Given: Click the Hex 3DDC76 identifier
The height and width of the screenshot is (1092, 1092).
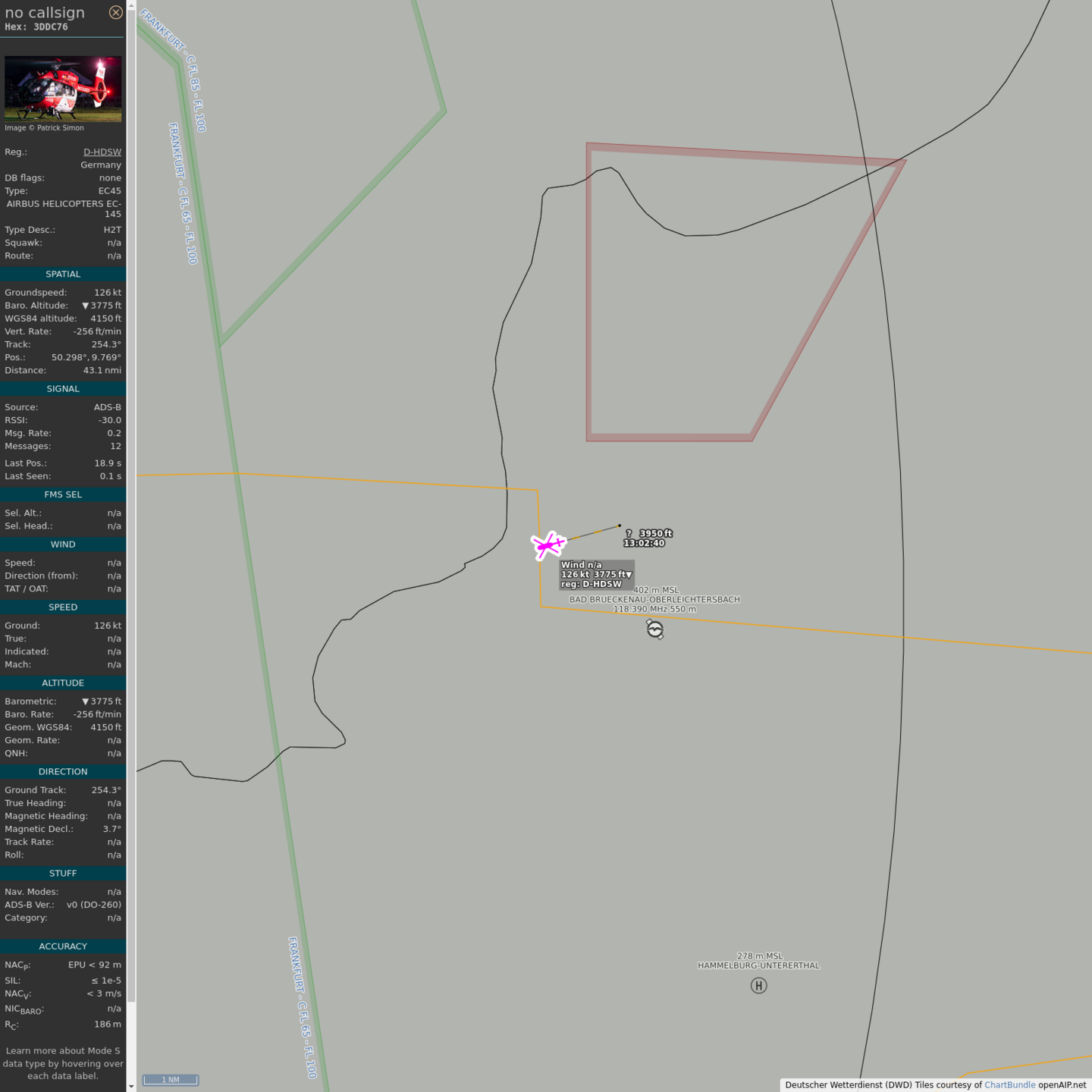Looking at the screenshot, I should [36, 27].
